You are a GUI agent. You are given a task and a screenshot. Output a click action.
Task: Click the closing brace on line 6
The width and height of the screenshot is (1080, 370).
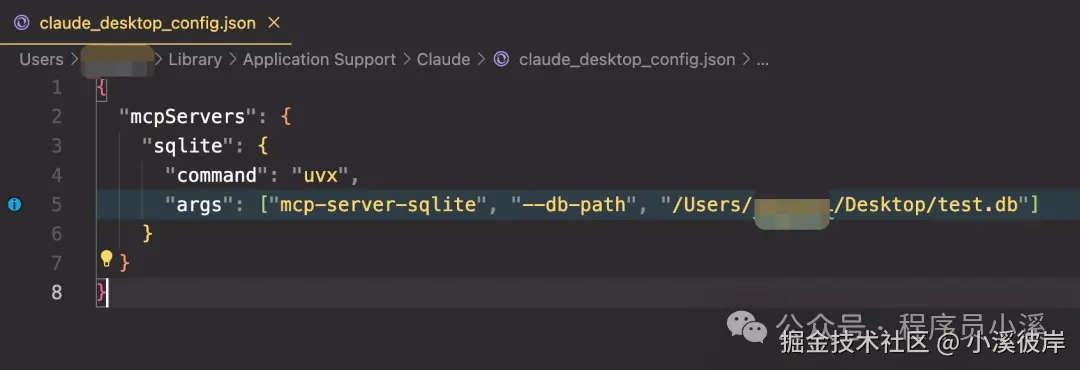147,234
